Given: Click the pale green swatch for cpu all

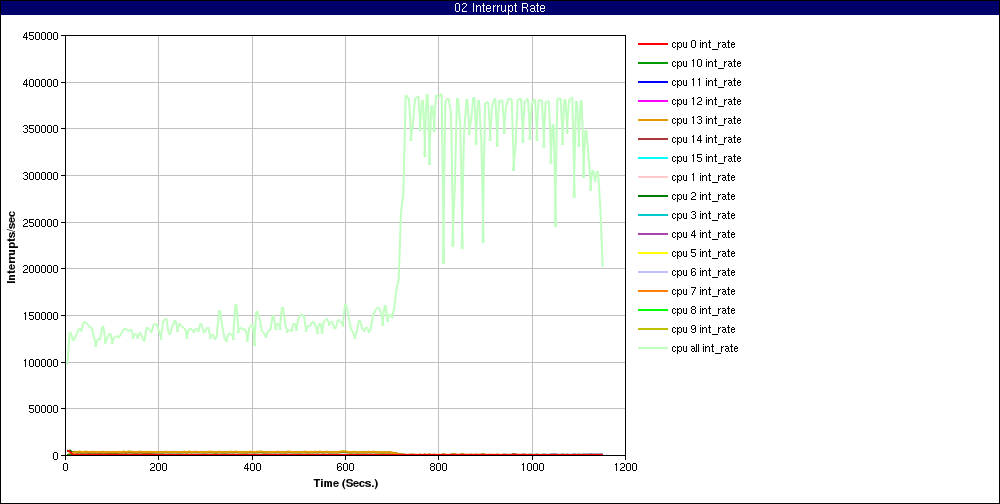Looking at the screenshot, I should [x=652, y=348].
